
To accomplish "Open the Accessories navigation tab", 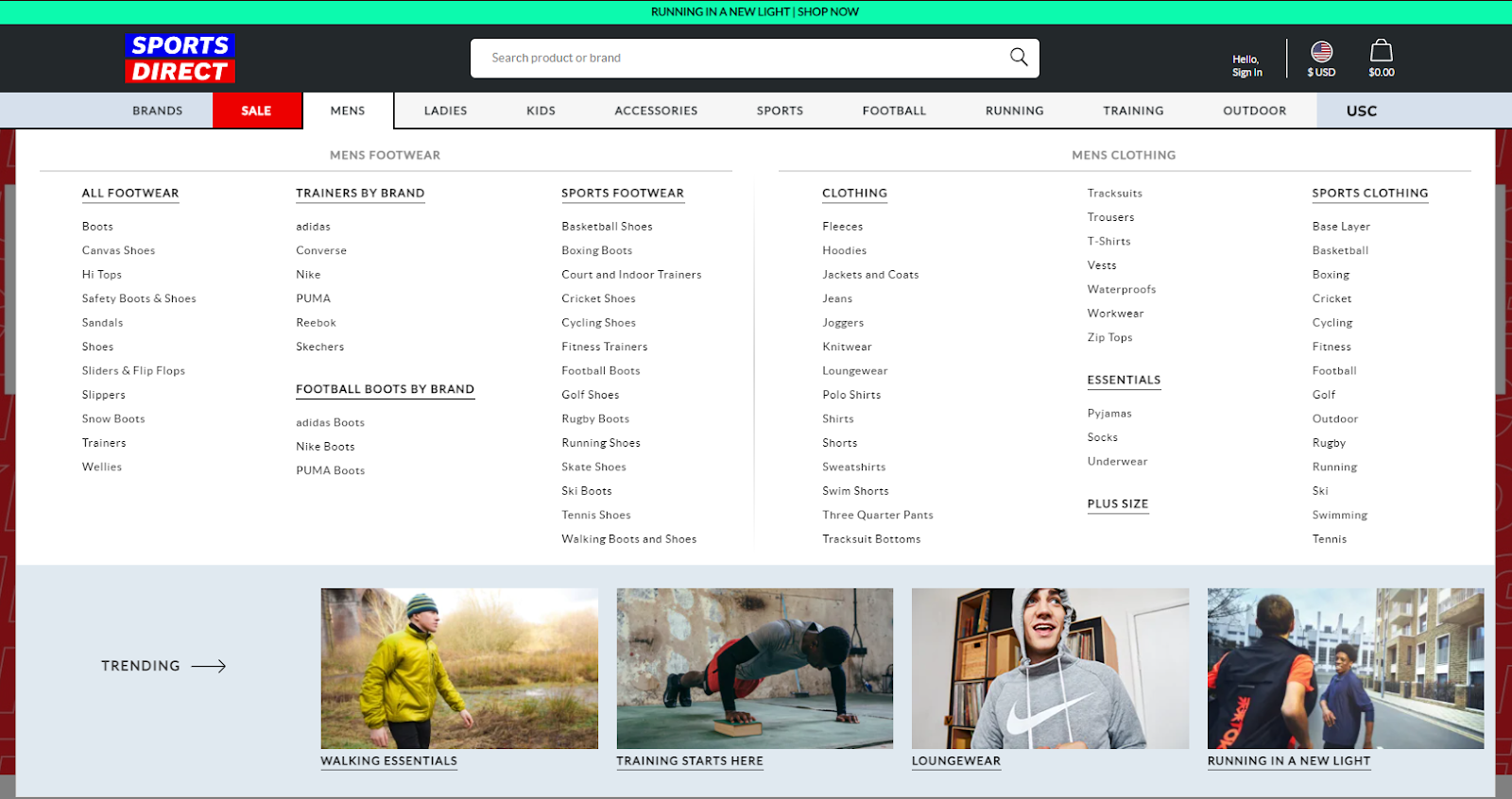I will coord(656,110).
